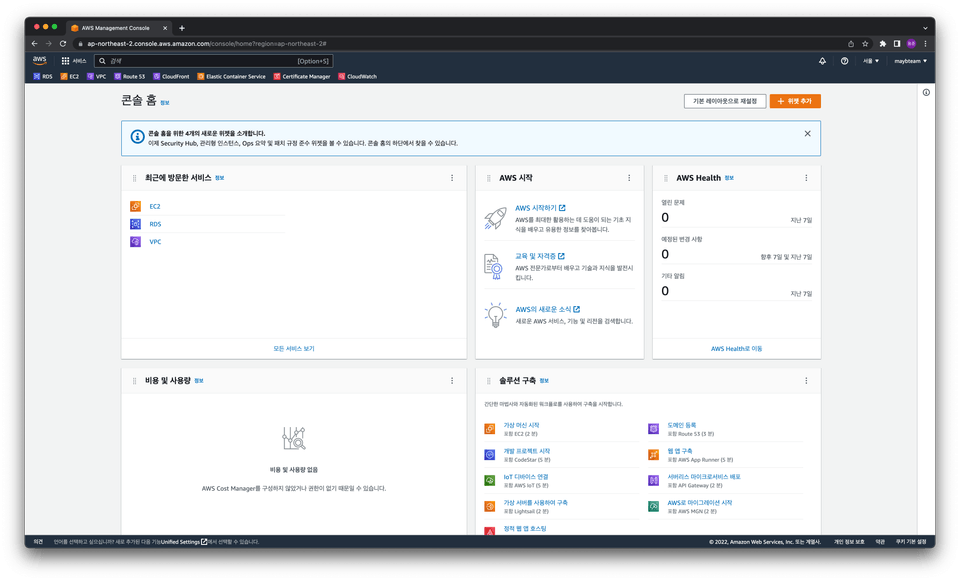Click the EC2 service icon in recently visited
Viewport: 960px width, 581px height.
pyautogui.click(x=135, y=206)
